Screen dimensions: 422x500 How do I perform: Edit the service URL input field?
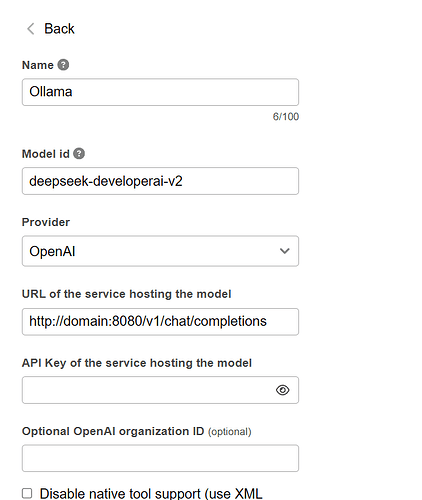tap(160, 322)
